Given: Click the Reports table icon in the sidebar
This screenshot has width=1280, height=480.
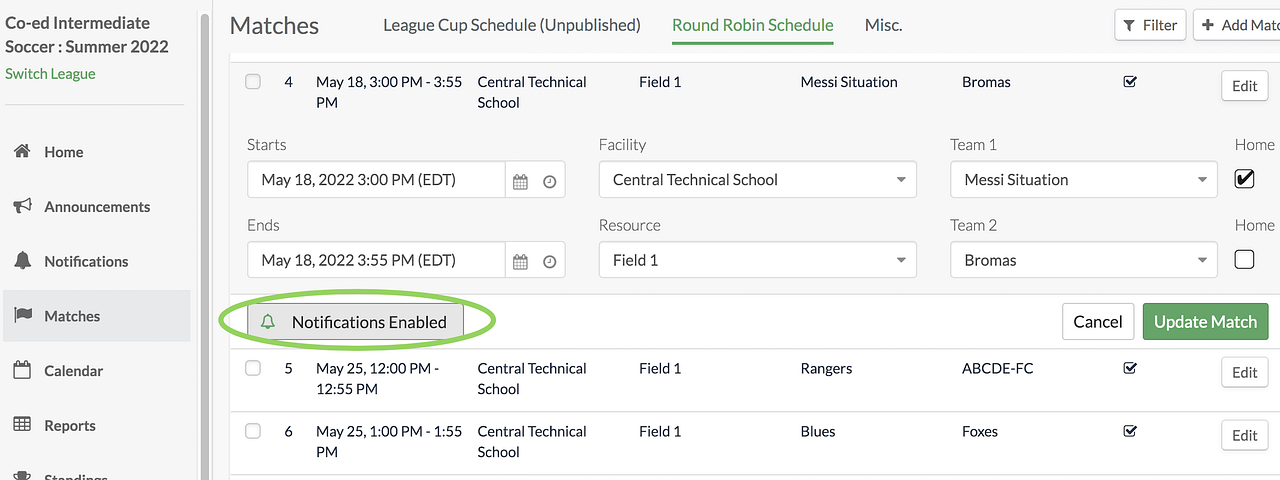Looking at the screenshot, I should 22,425.
